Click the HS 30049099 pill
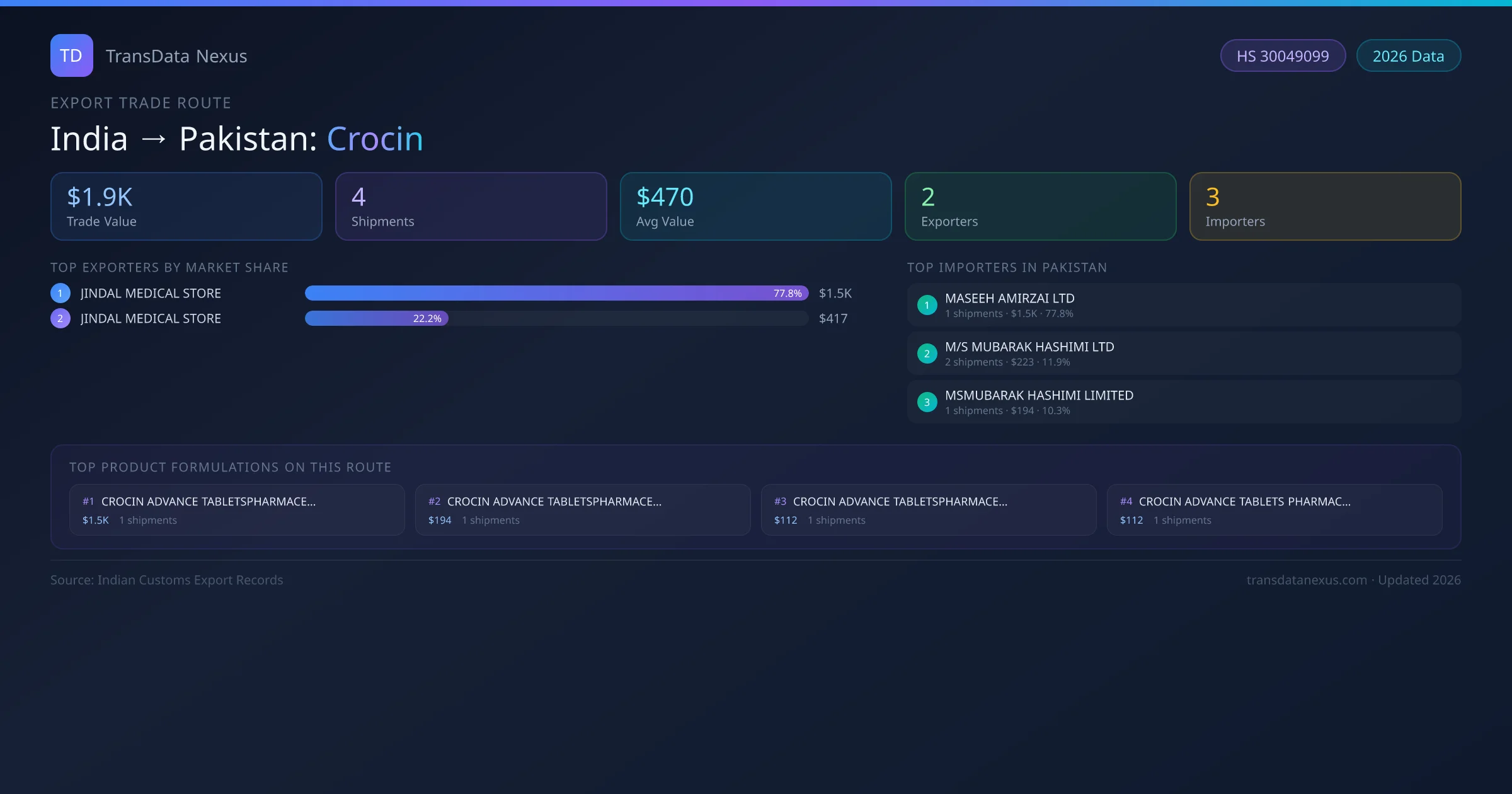Image resolution: width=1512 pixels, height=794 pixels. (x=1282, y=56)
